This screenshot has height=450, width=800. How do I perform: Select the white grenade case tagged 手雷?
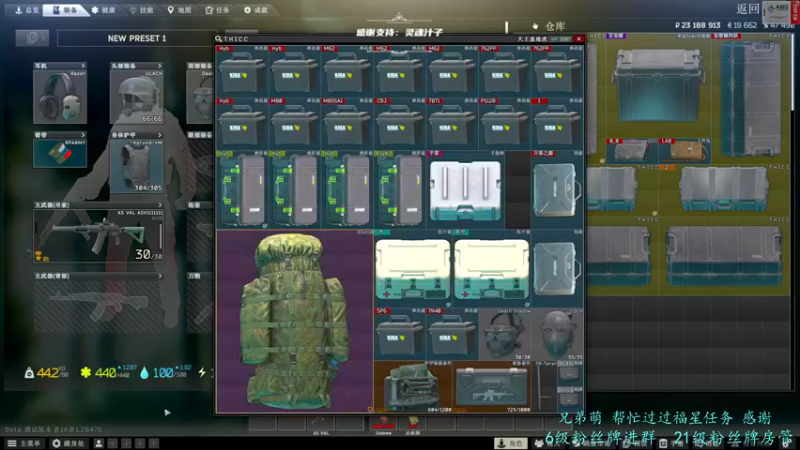465,189
